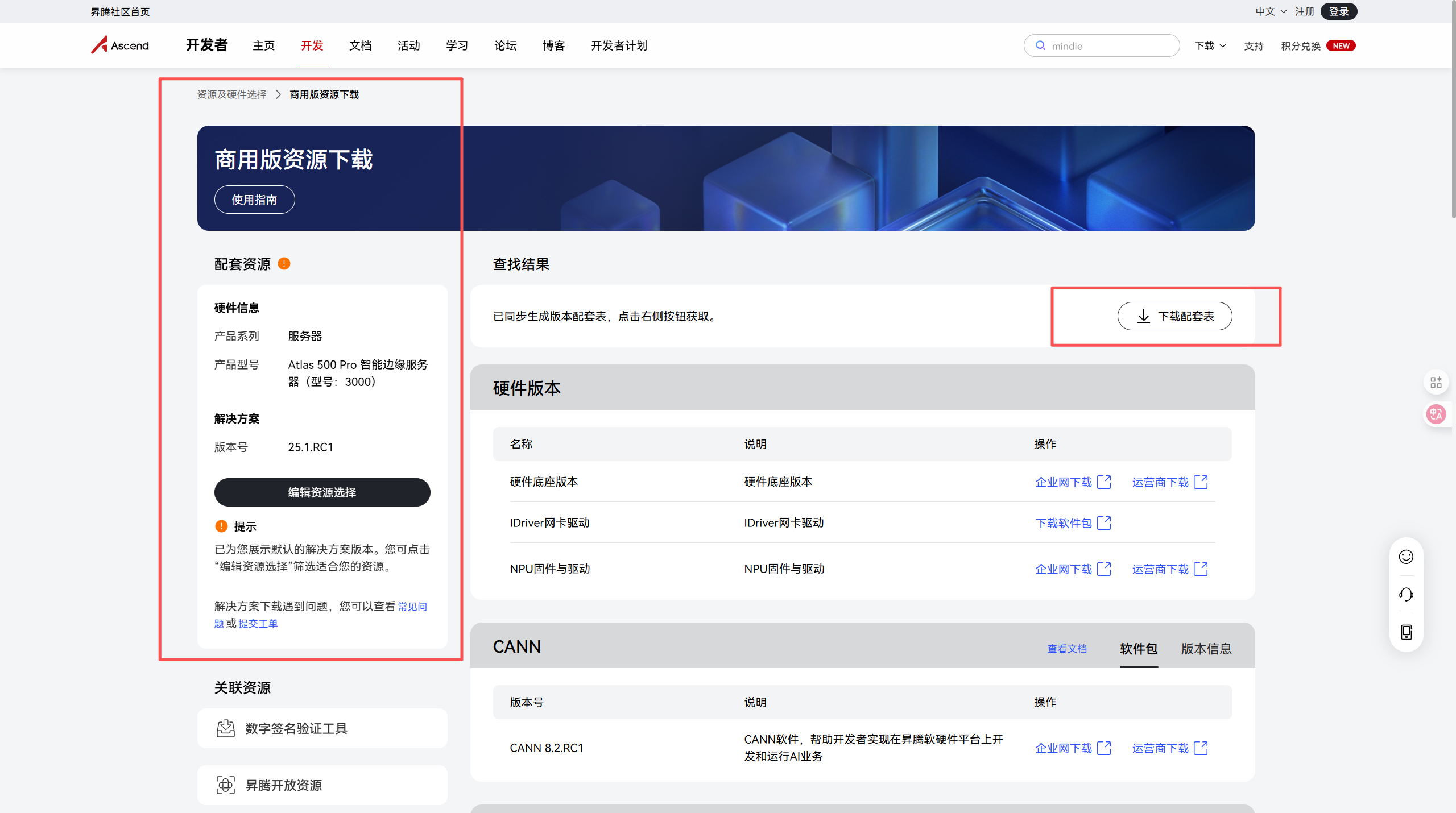Viewport: 1456px width, 813px height.
Task: Click 企业网下载 for CANN 8.2.RC1
Action: click(x=1064, y=748)
